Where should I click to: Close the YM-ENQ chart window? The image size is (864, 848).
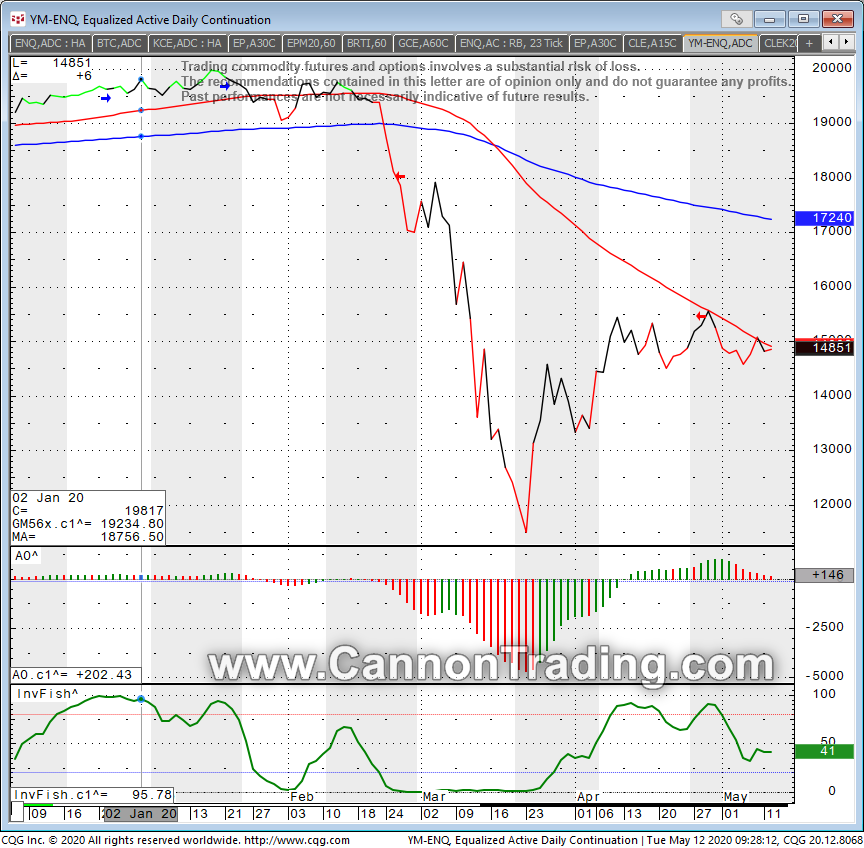pyautogui.click(x=837, y=19)
